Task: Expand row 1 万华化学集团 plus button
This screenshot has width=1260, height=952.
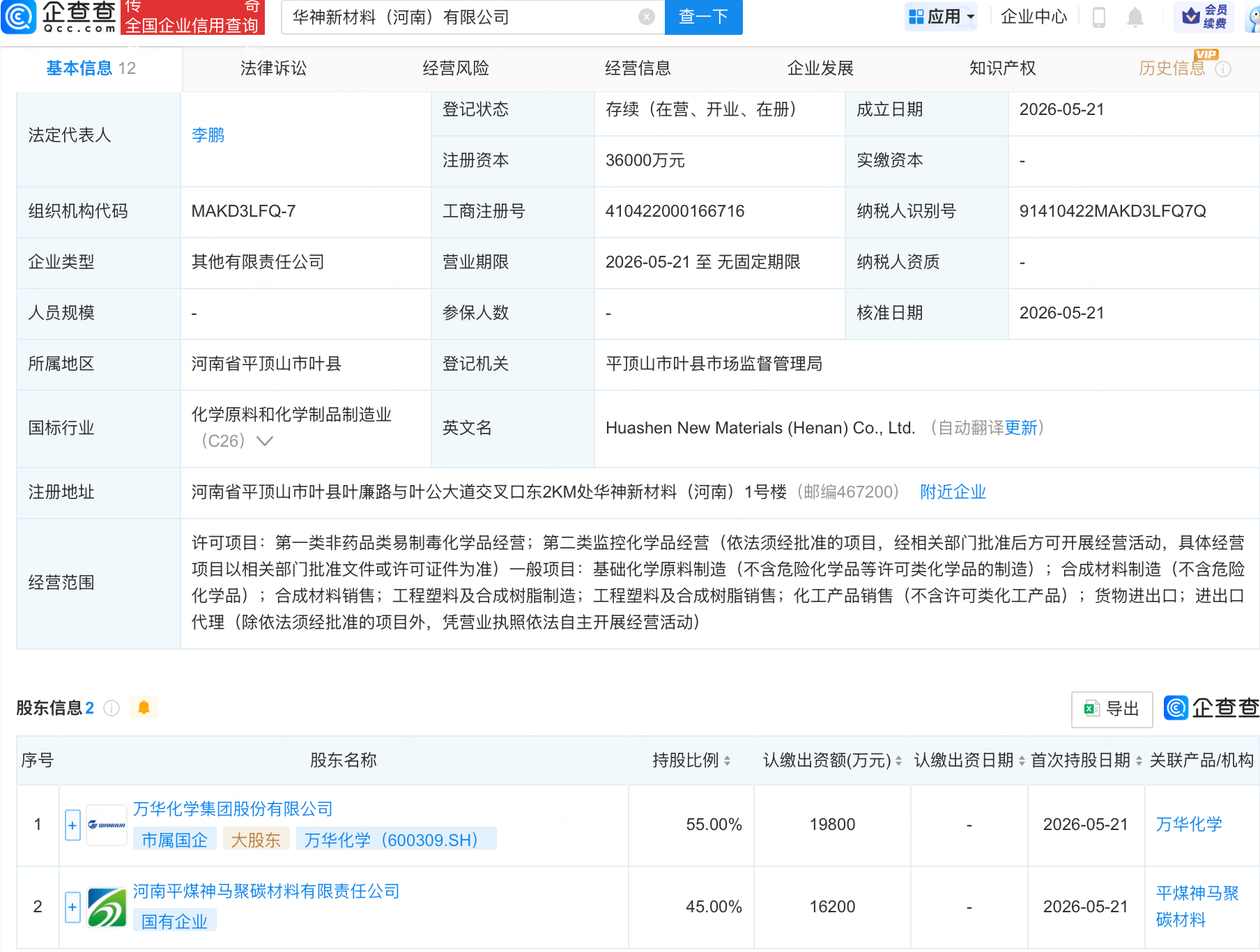Action: pyautogui.click(x=72, y=825)
